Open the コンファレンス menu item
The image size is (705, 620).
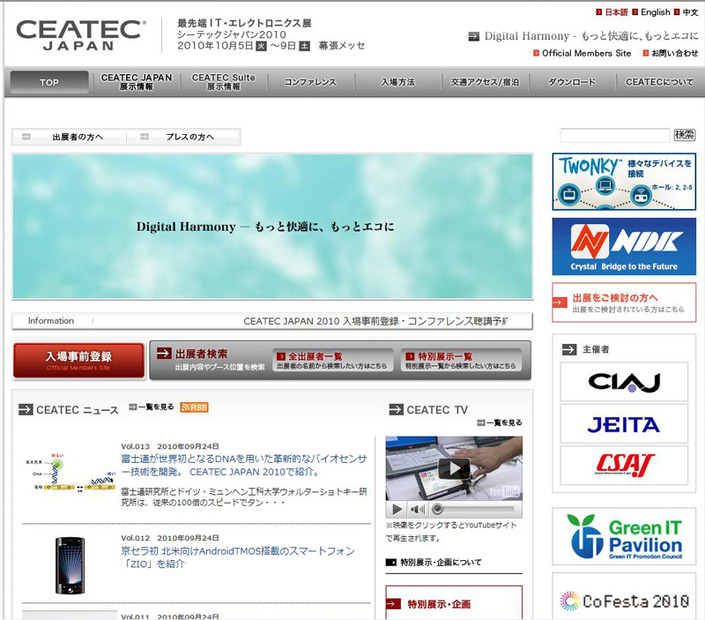tap(310, 82)
